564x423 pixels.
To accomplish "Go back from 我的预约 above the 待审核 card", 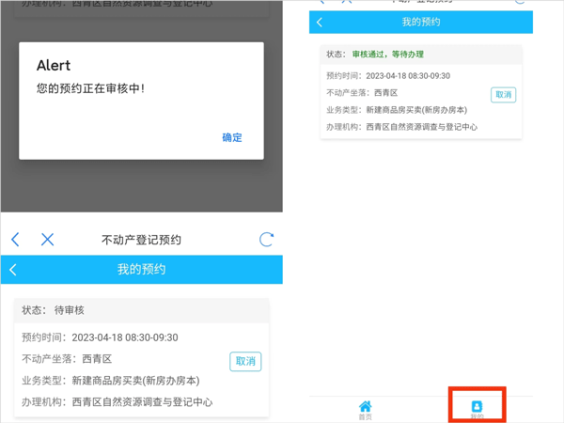I will [x=13, y=269].
